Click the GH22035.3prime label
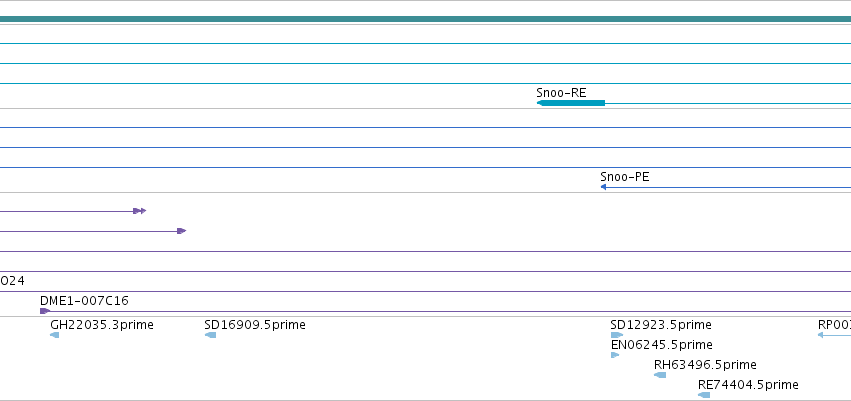851x401 pixels. coord(102,325)
